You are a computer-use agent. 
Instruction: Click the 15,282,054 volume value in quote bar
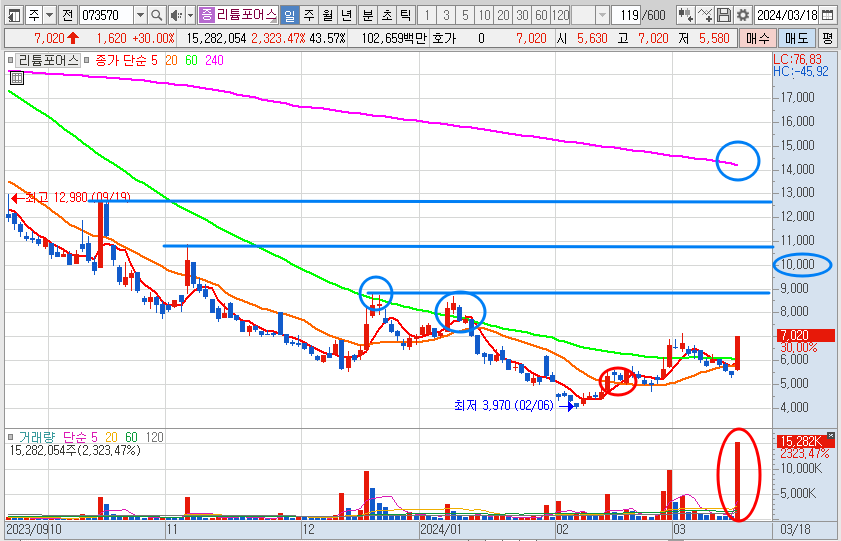pos(216,38)
